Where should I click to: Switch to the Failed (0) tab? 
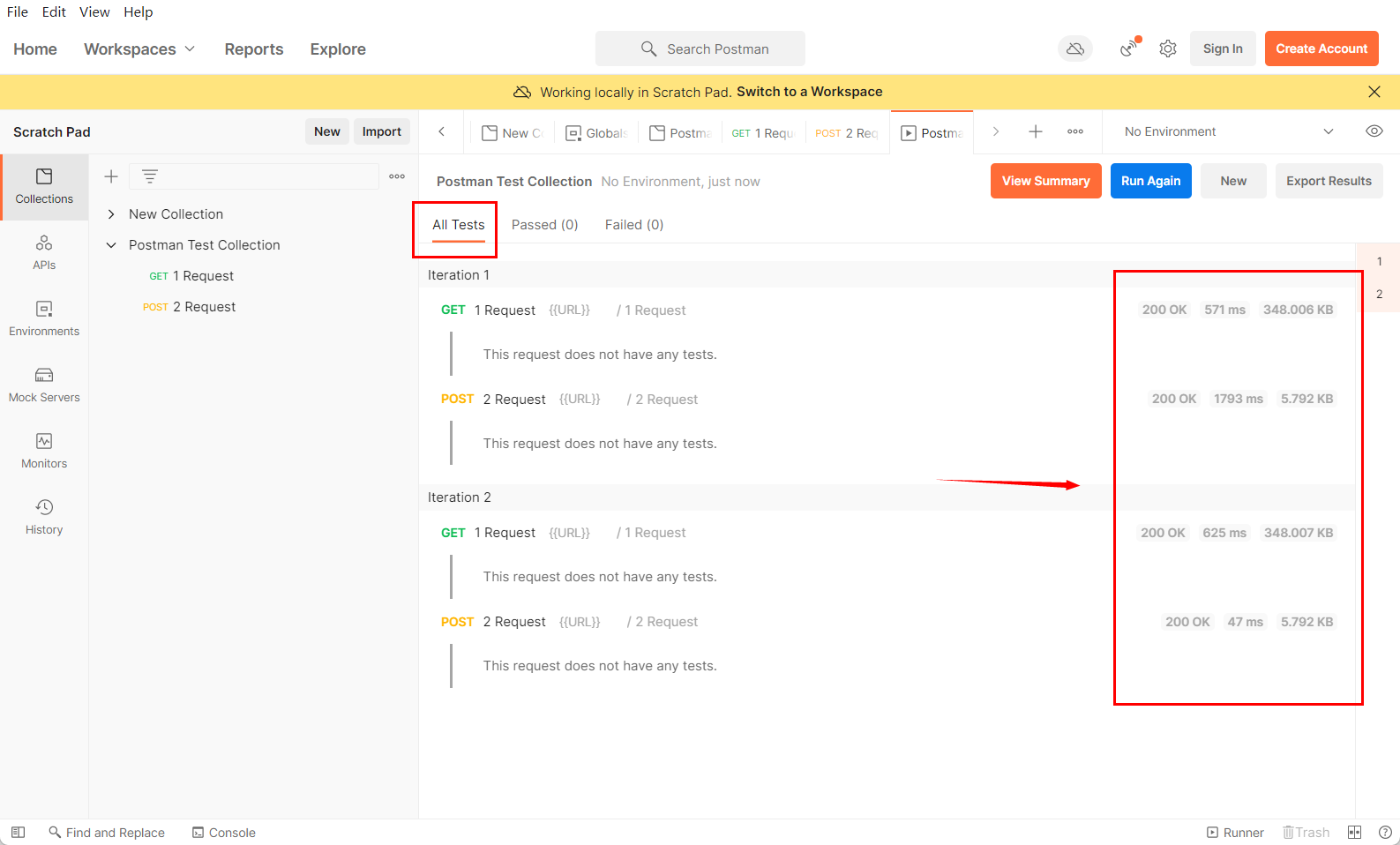pyautogui.click(x=634, y=225)
